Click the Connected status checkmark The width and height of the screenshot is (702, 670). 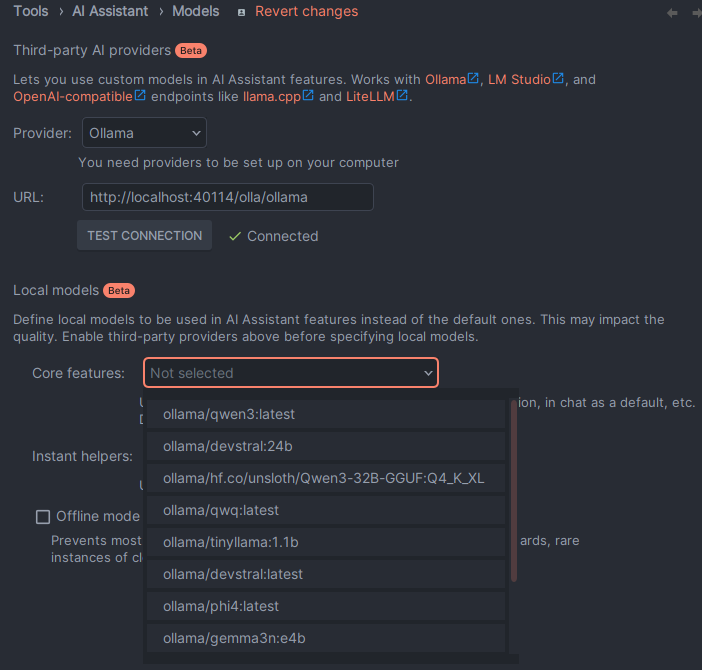tap(235, 236)
